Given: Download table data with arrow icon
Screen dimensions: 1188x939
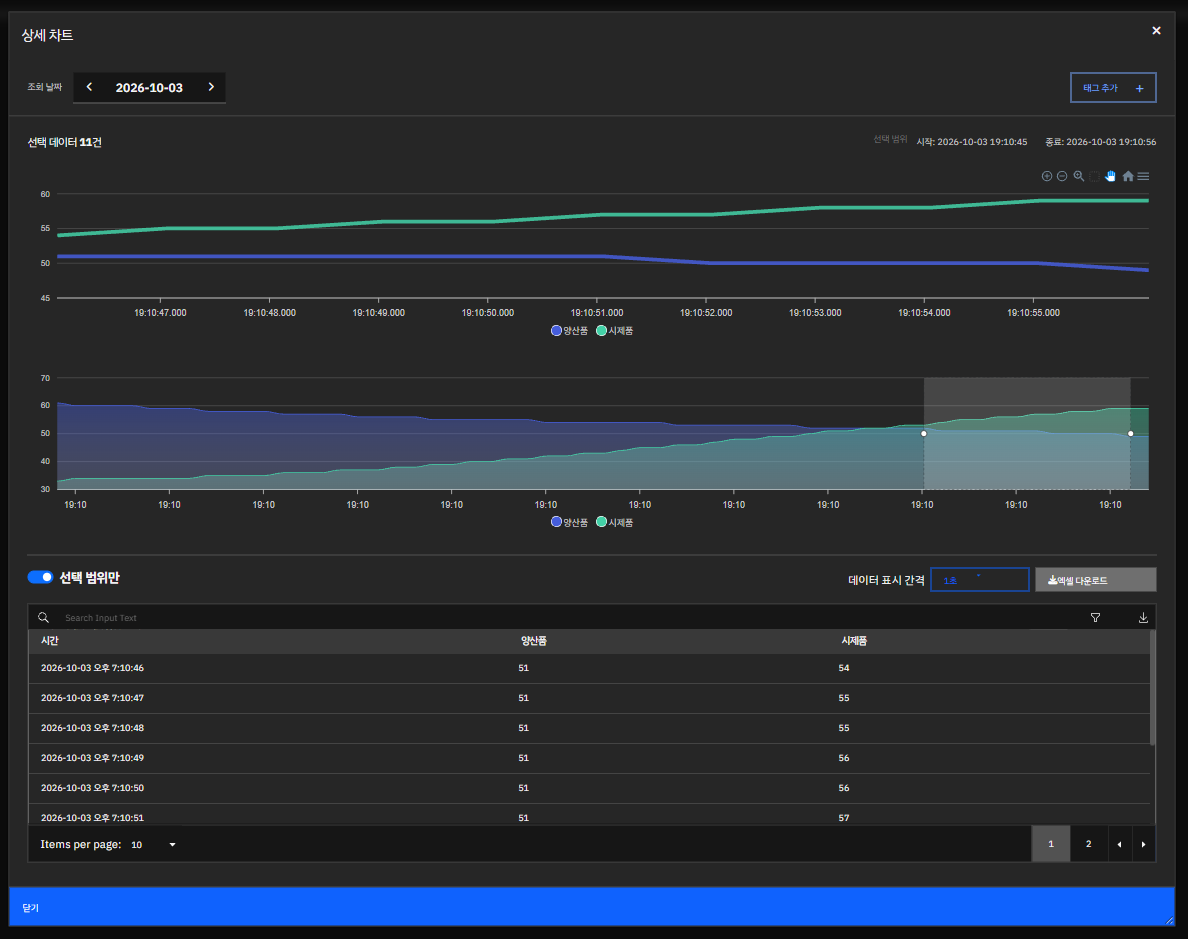Looking at the screenshot, I should pyautogui.click(x=1143, y=618).
